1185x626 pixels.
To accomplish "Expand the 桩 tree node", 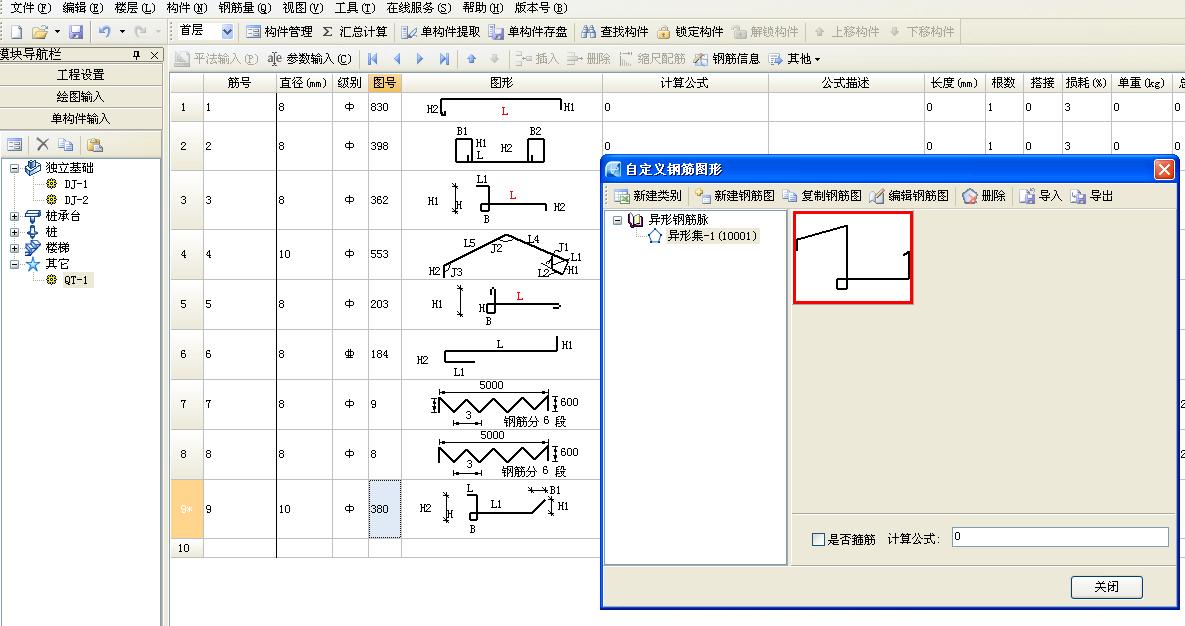I will tap(14, 232).
